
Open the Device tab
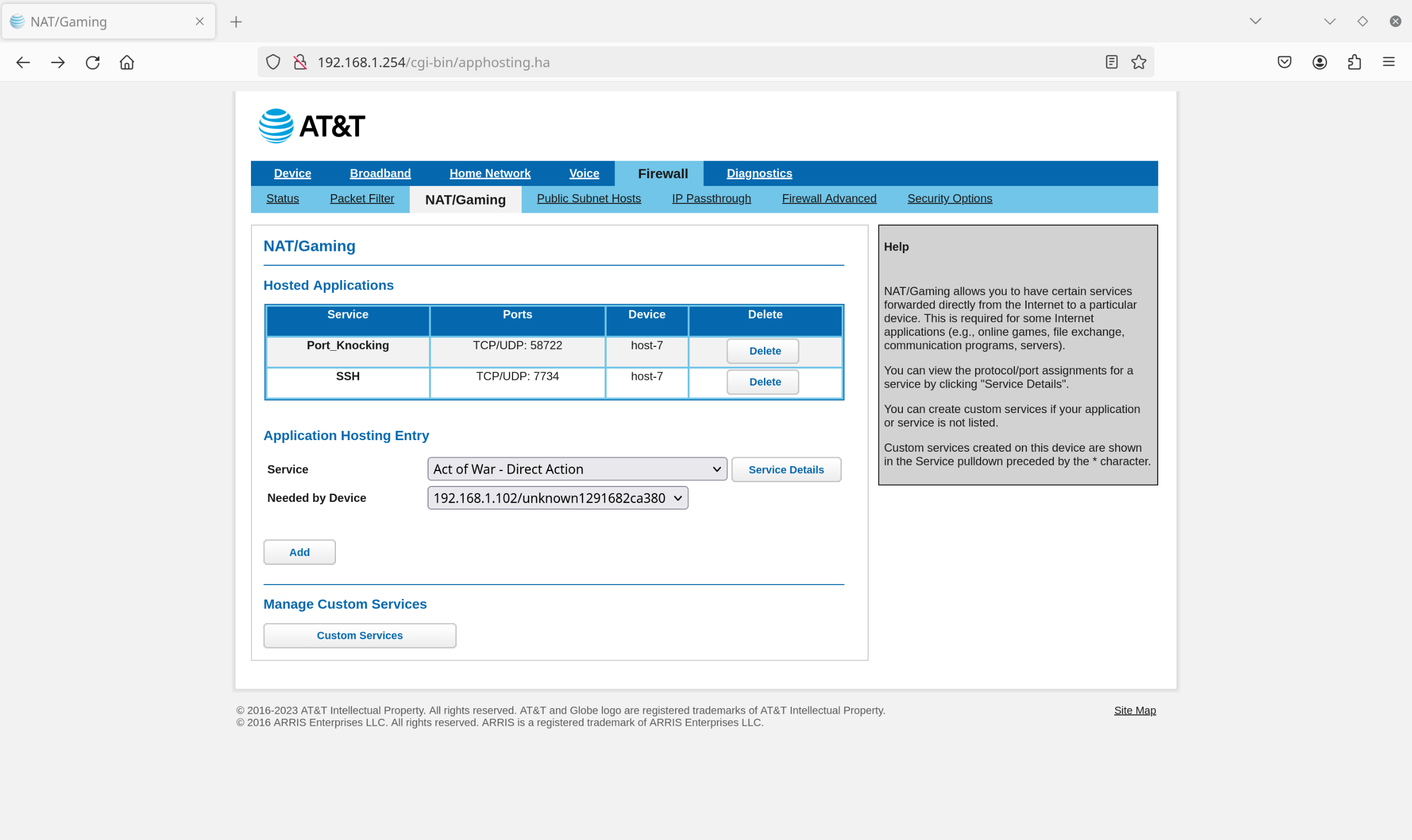click(x=292, y=173)
